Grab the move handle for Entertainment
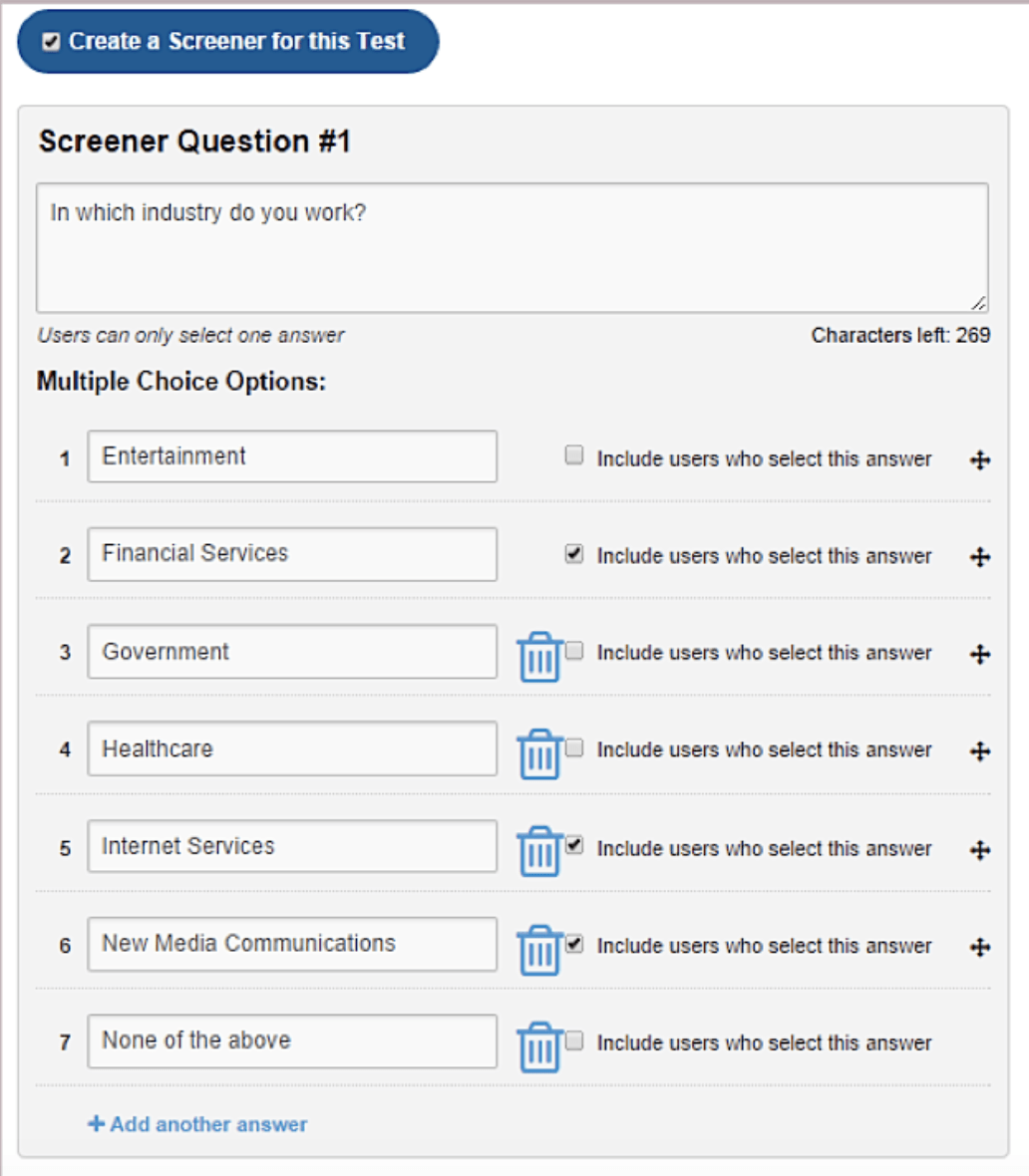This screenshot has height=1176, width=1029. tap(980, 459)
